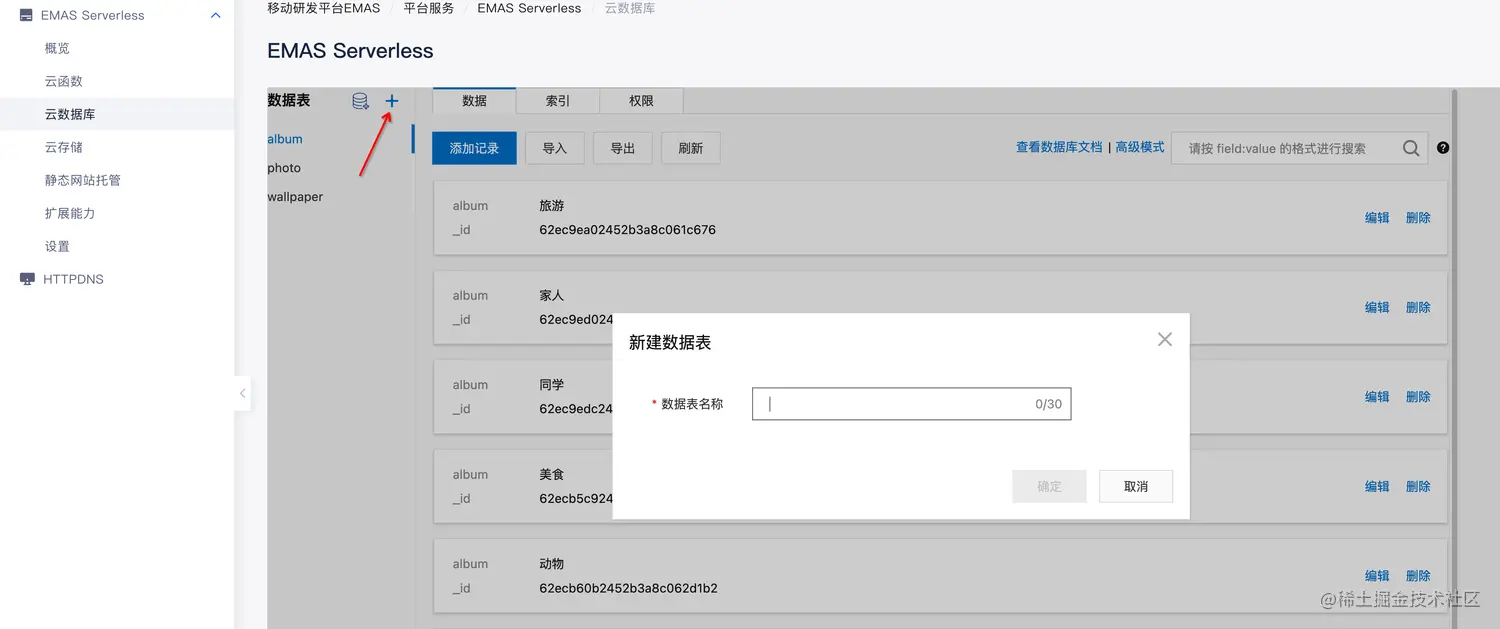Open 静态网站托管 in the sidebar
The image size is (1500, 629).
coord(82,180)
